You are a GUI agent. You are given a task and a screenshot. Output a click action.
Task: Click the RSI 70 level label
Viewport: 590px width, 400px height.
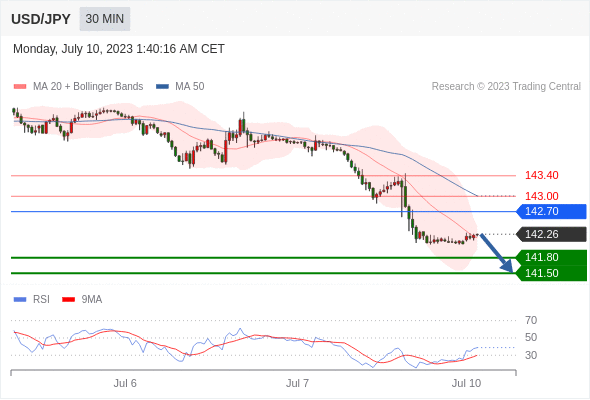pos(531,320)
